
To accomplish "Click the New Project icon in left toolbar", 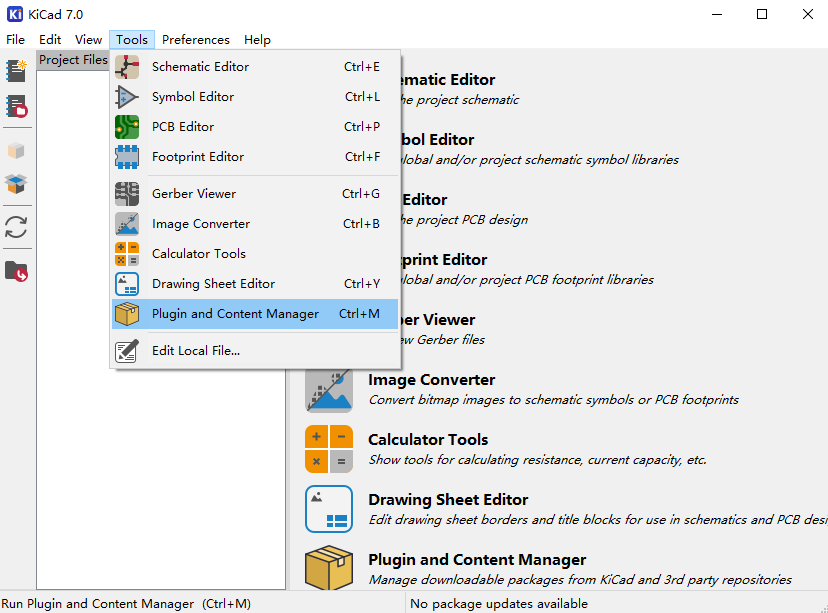I will coord(16,71).
